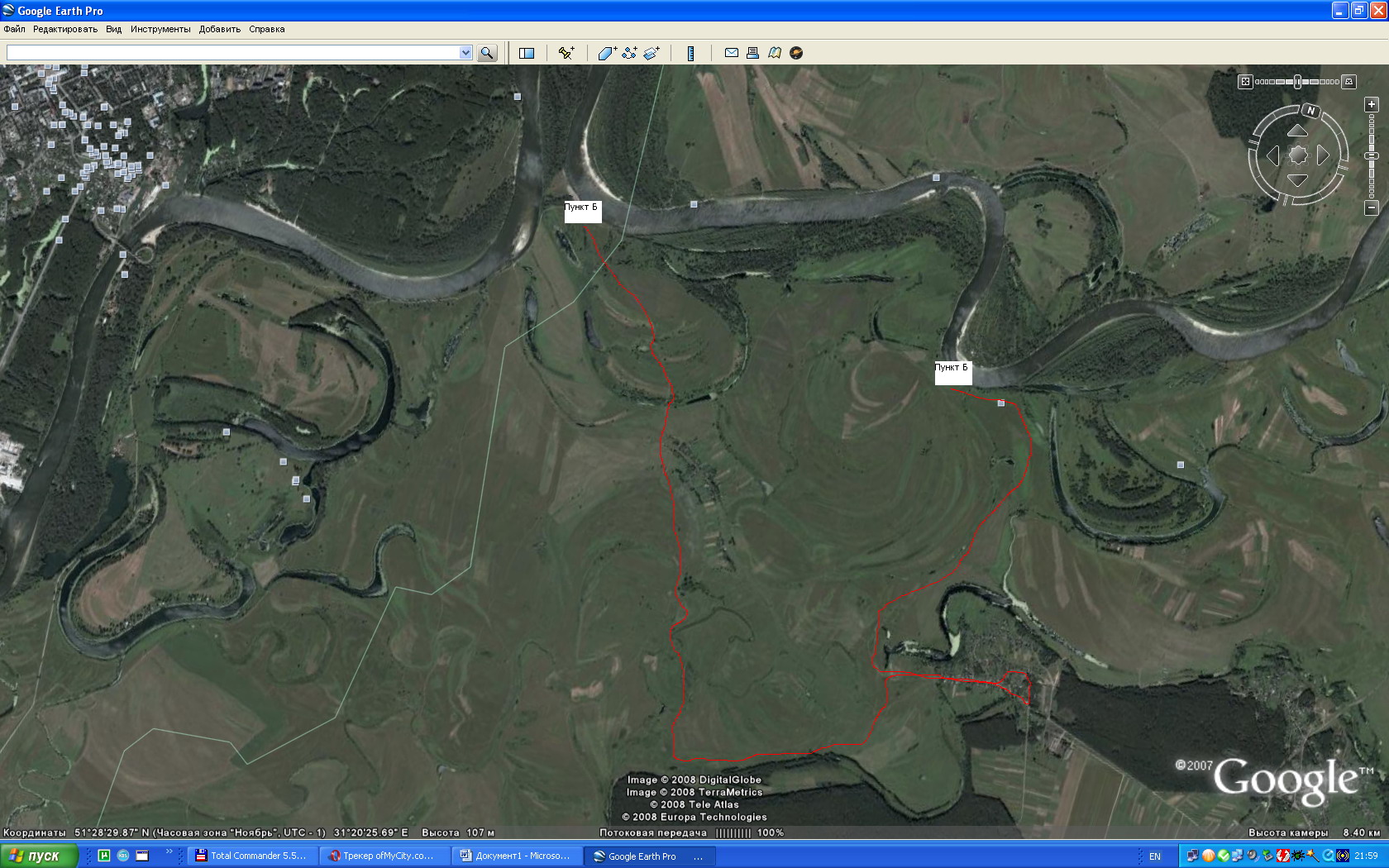Open the Добавить menu

(220, 29)
